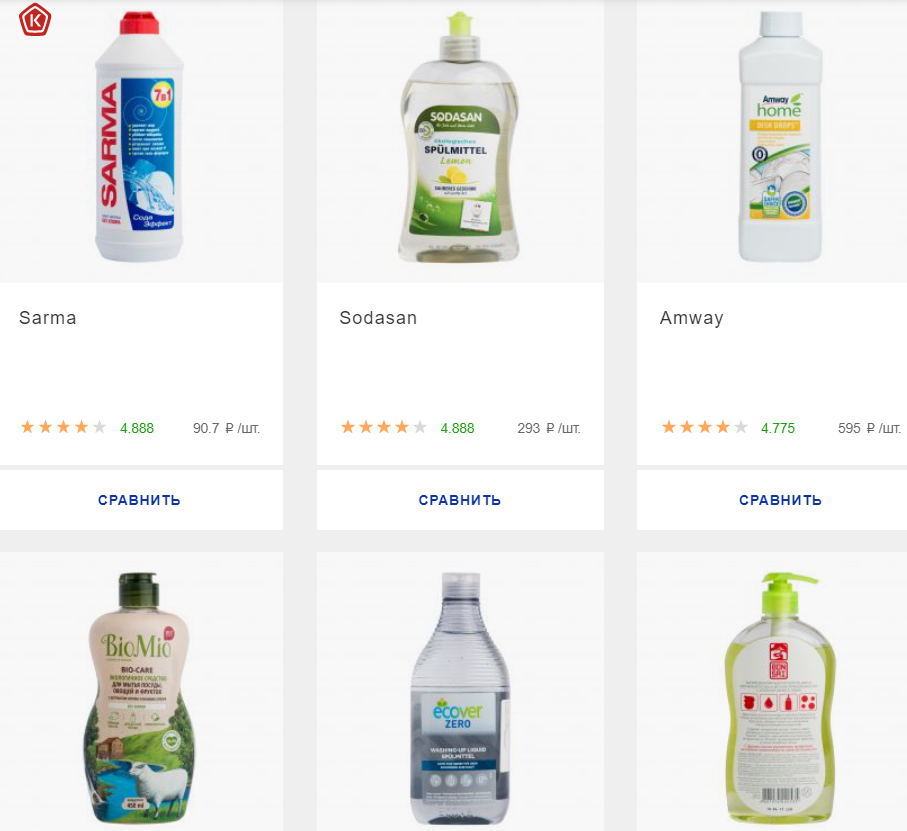
Task: Click the Sodasan product title
Action: coord(378,317)
